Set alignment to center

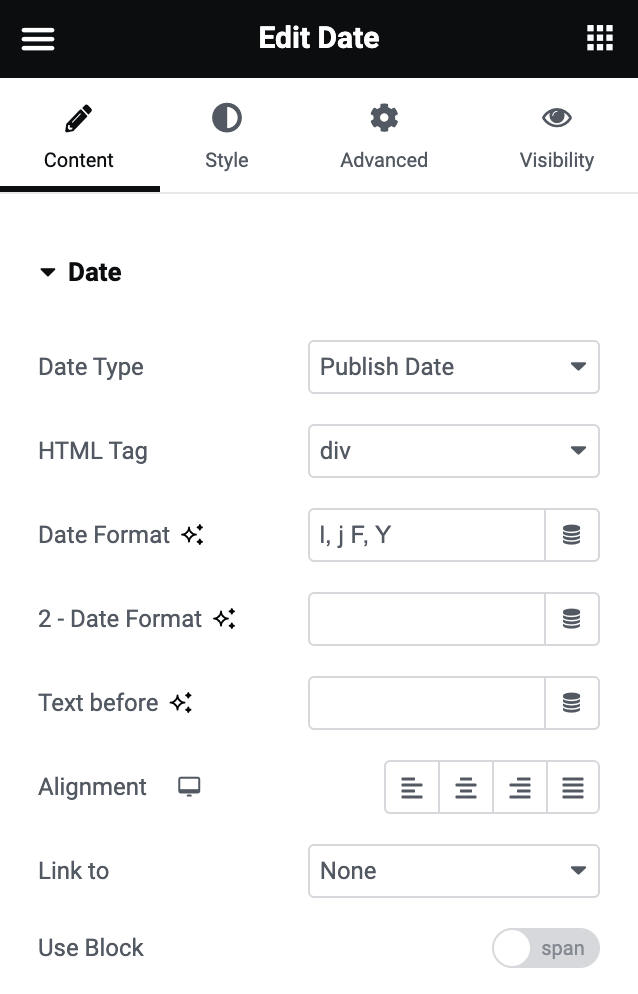click(x=465, y=787)
